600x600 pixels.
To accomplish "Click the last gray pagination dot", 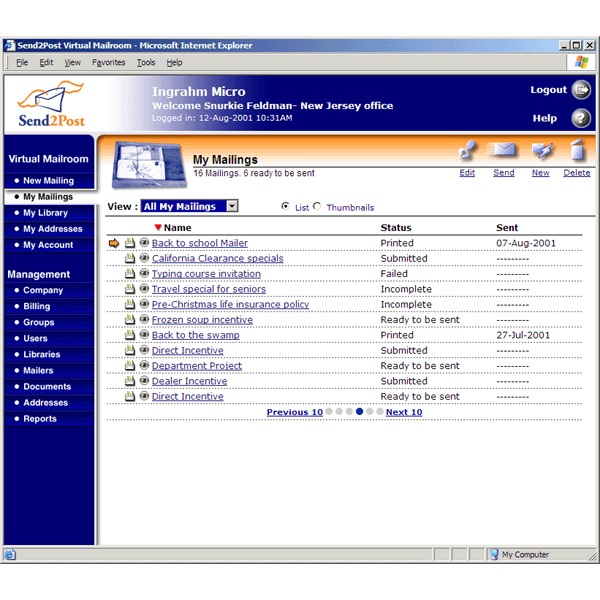I will pyautogui.click(x=380, y=411).
